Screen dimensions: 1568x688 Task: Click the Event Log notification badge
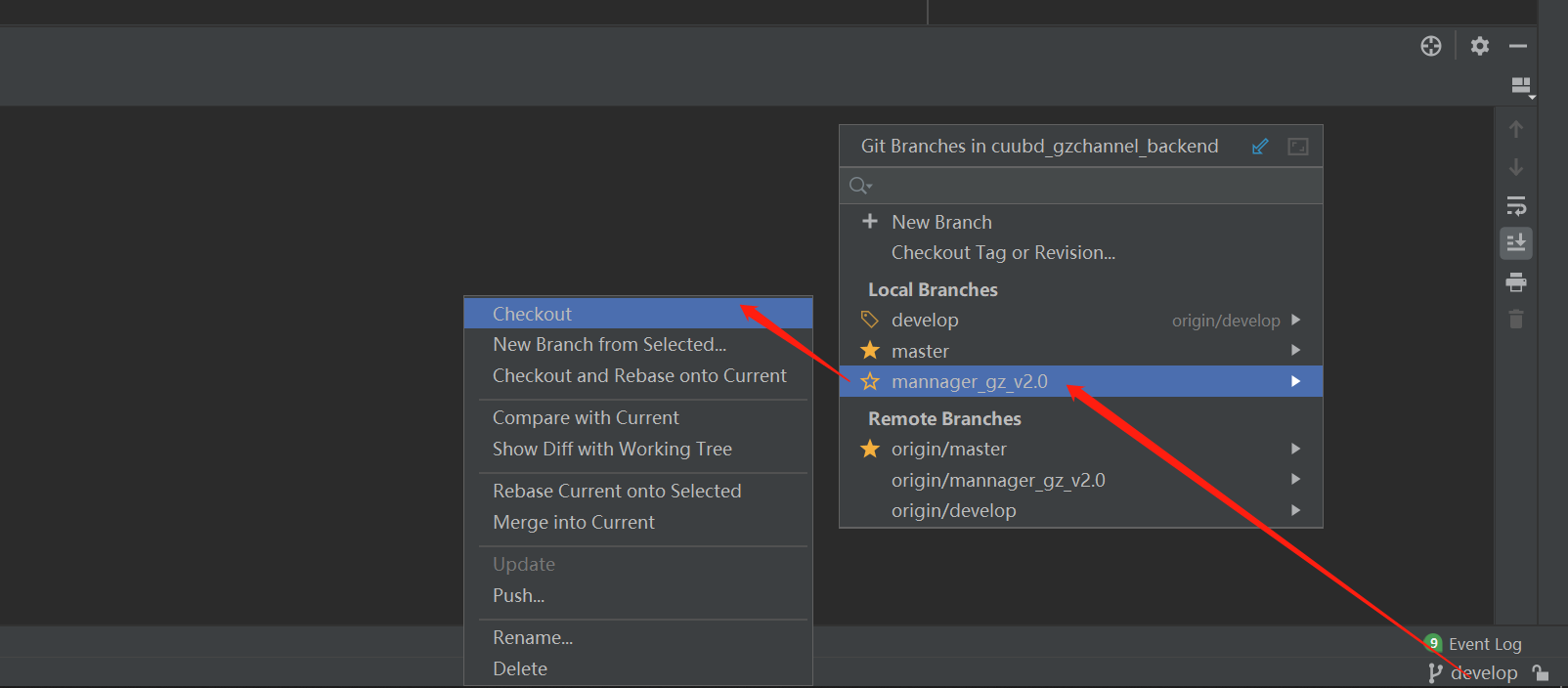[x=1434, y=643]
